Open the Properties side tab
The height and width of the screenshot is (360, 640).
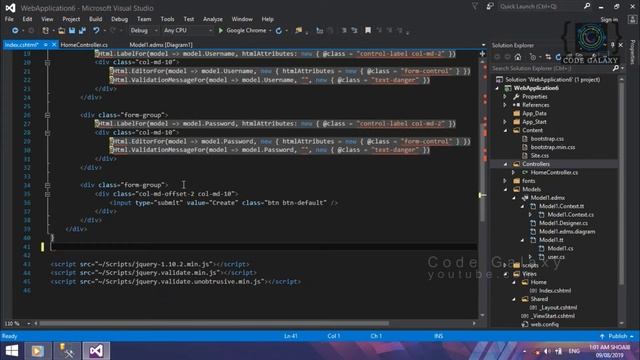click(632, 52)
